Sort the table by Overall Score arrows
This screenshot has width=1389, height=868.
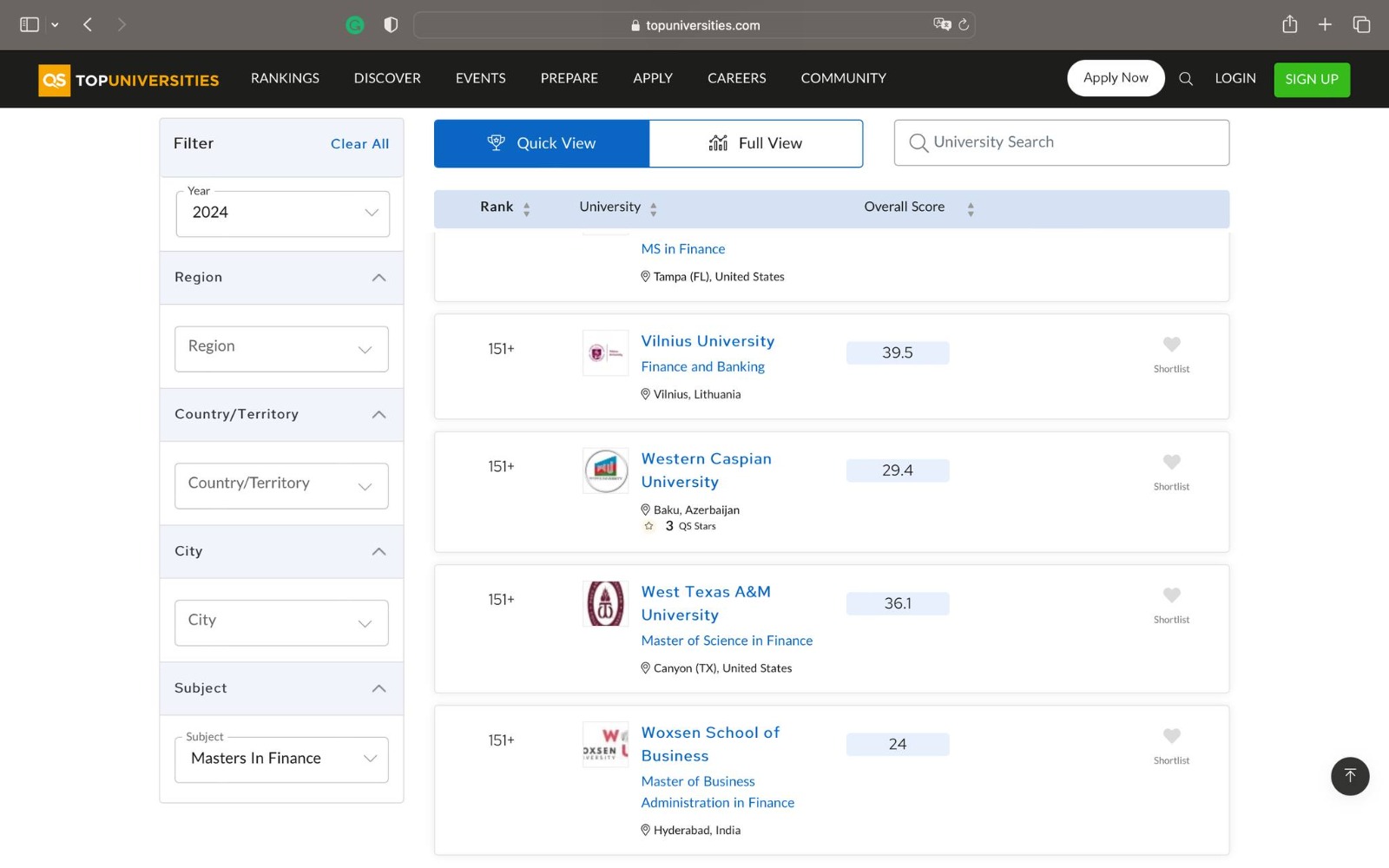pyautogui.click(x=971, y=209)
